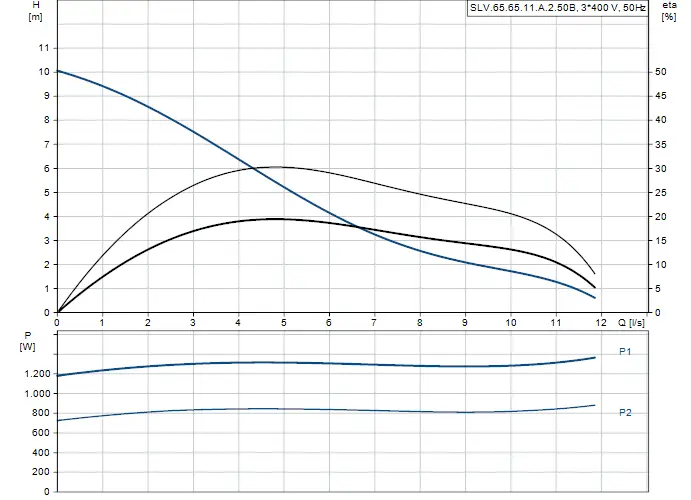
Task: Click the 200 tick on the power axis
Action: [42, 472]
